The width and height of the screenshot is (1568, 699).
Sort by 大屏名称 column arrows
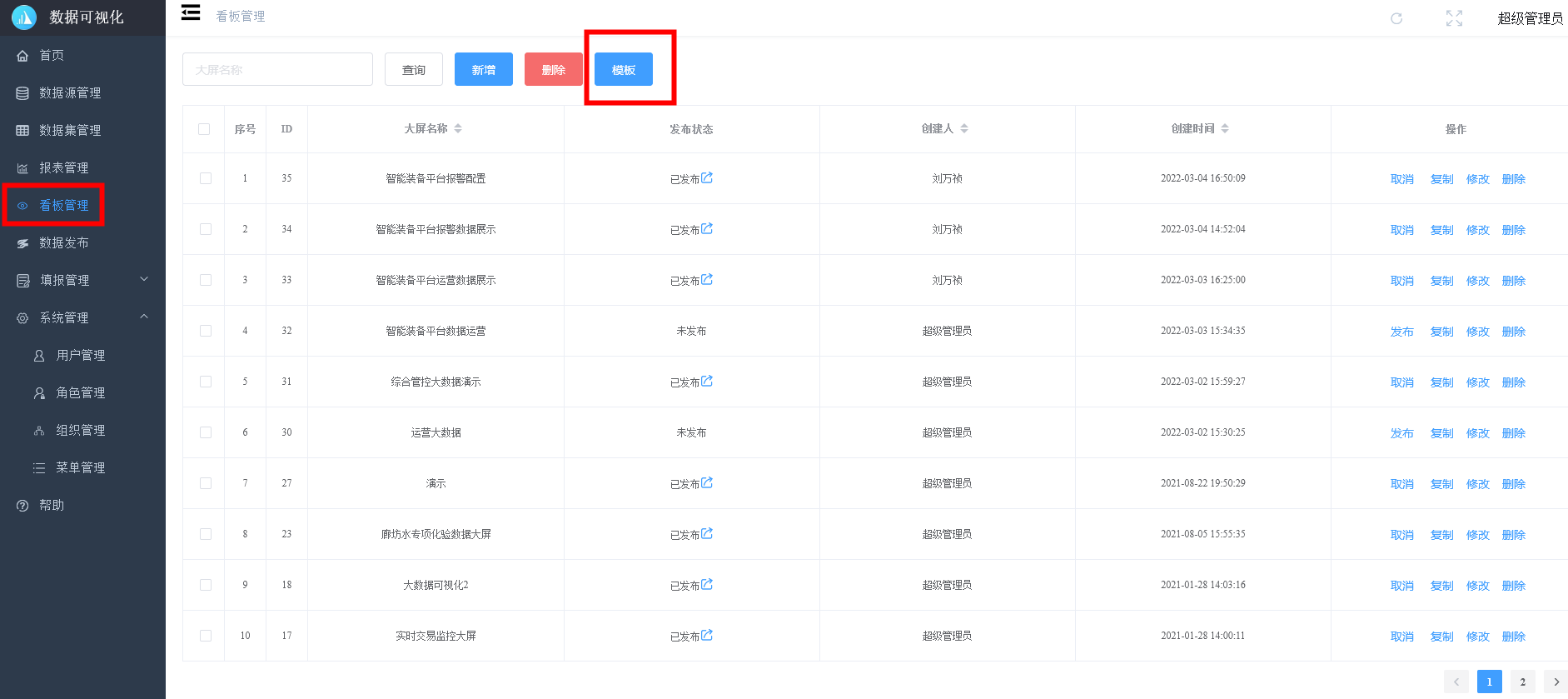458,128
